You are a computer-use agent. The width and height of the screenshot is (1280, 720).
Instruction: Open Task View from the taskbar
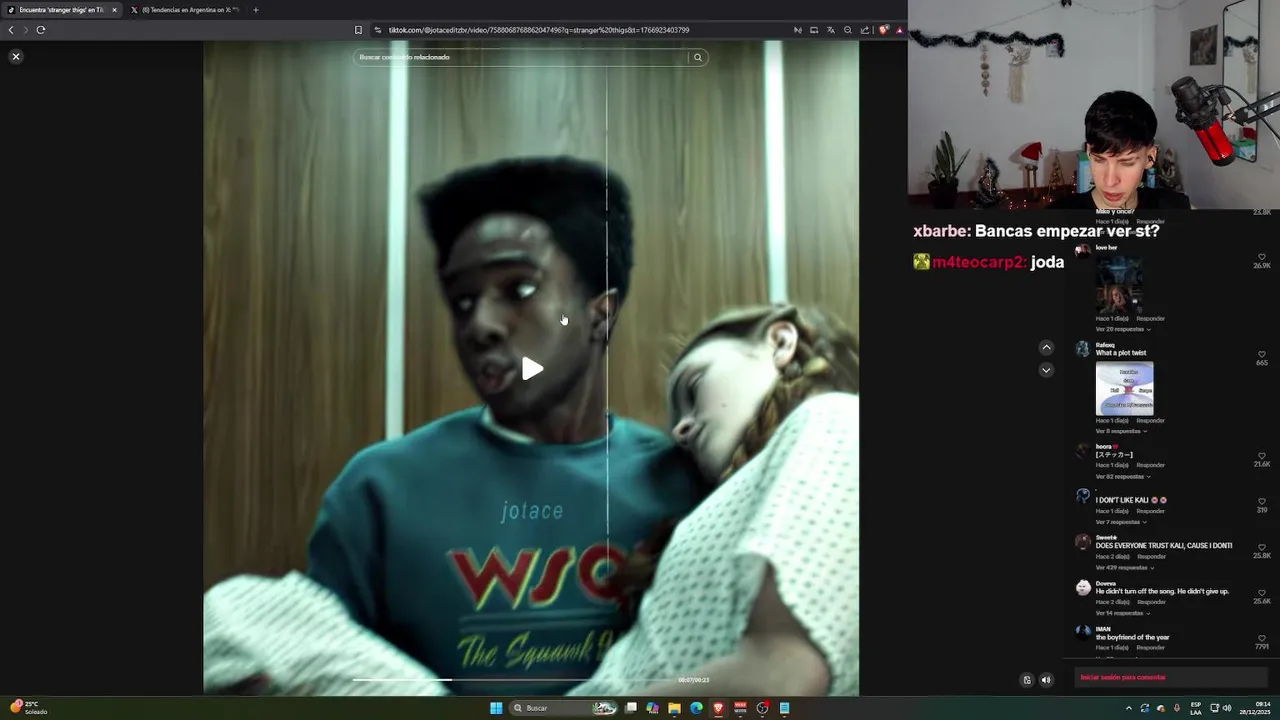click(631, 708)
